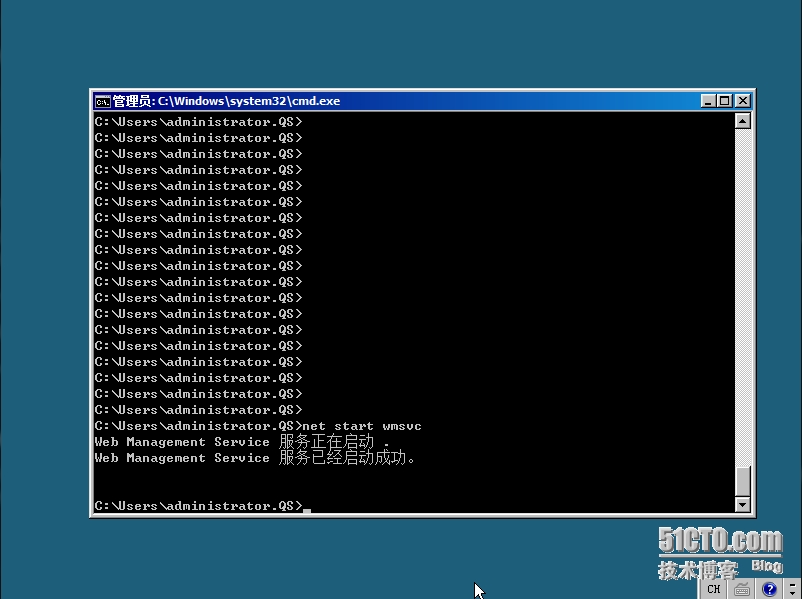802x599 pixels.
Task: Click the 'Web Management Service 服务正在启动' line
Action: point(242,442)
